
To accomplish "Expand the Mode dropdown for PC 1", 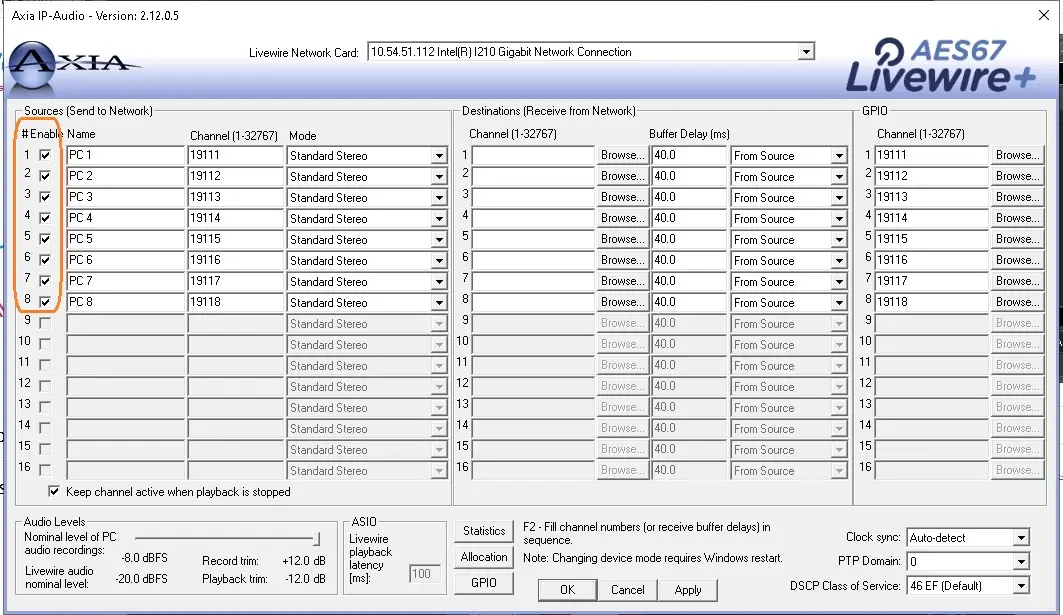I will point(438,156).
